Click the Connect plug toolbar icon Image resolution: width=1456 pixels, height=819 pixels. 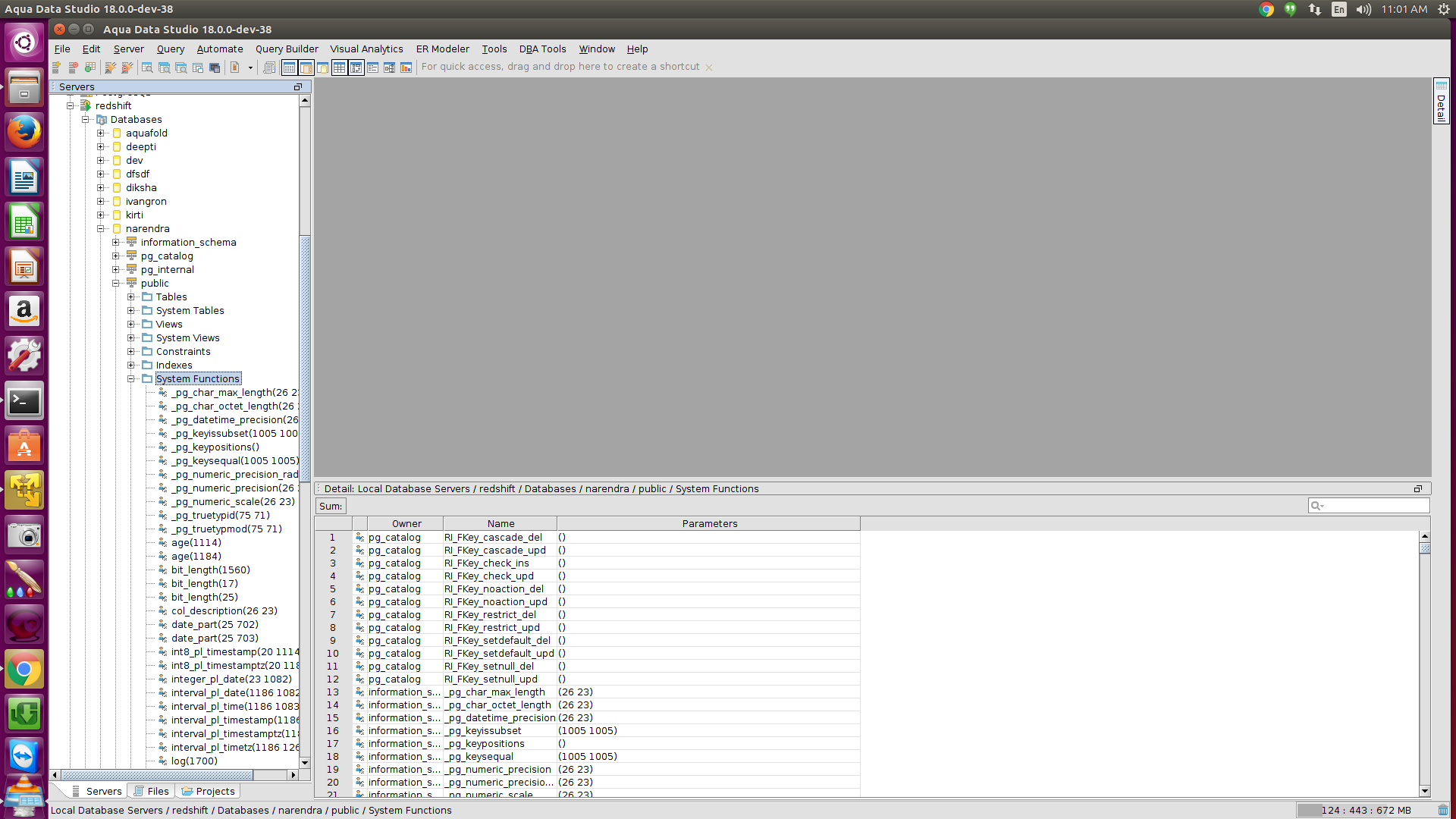pyautogui.click(x=110, y=67)
